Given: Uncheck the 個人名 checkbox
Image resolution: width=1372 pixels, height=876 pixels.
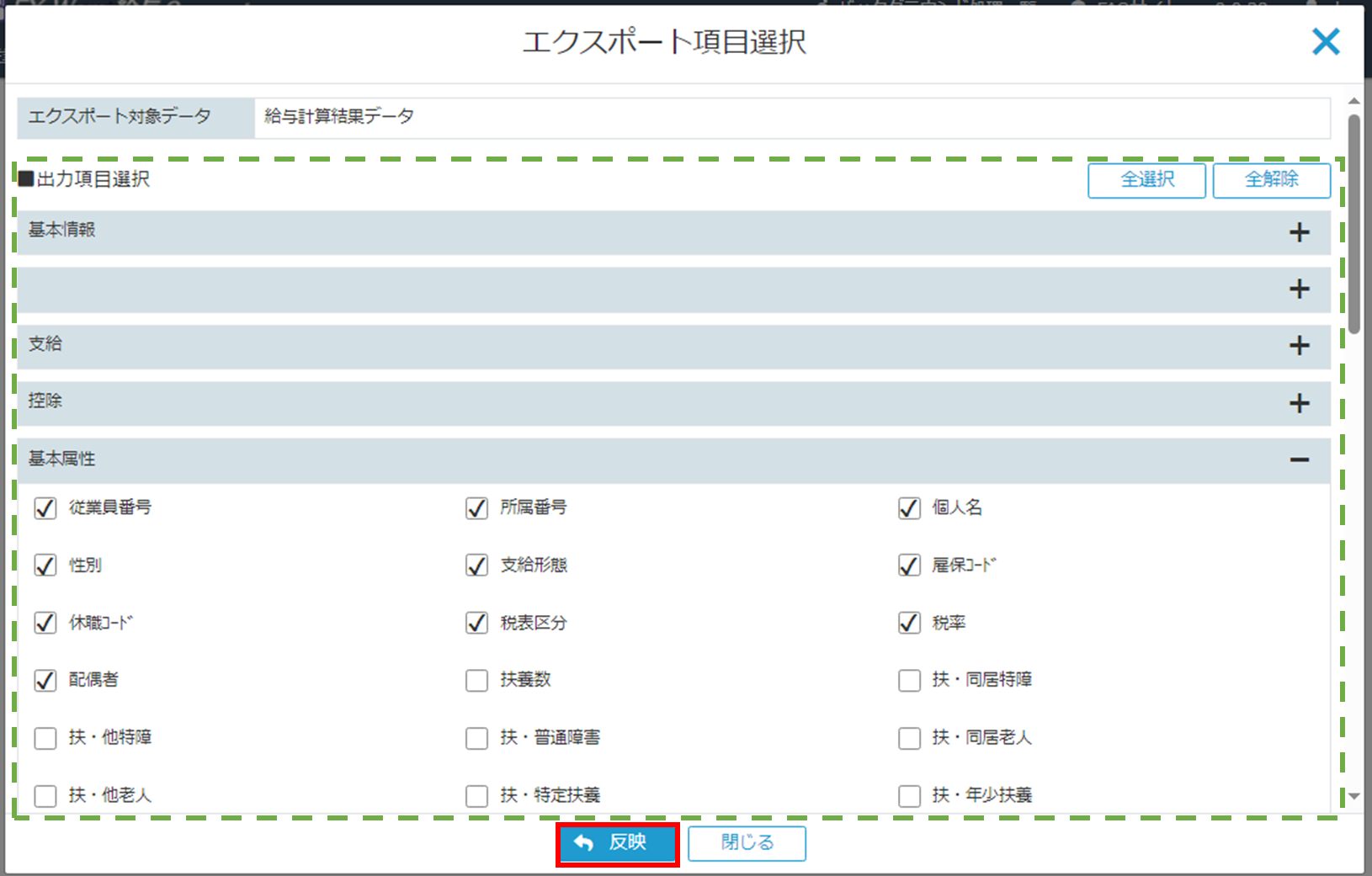Looking at the screenshot, I should (x=909, y=508).
